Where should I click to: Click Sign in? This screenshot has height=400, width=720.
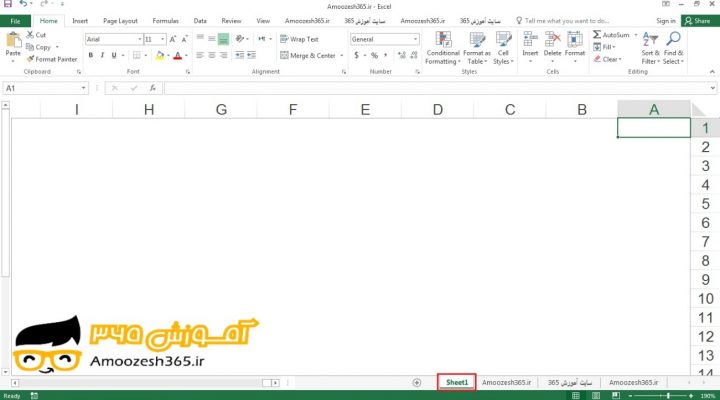coord(665,21)
